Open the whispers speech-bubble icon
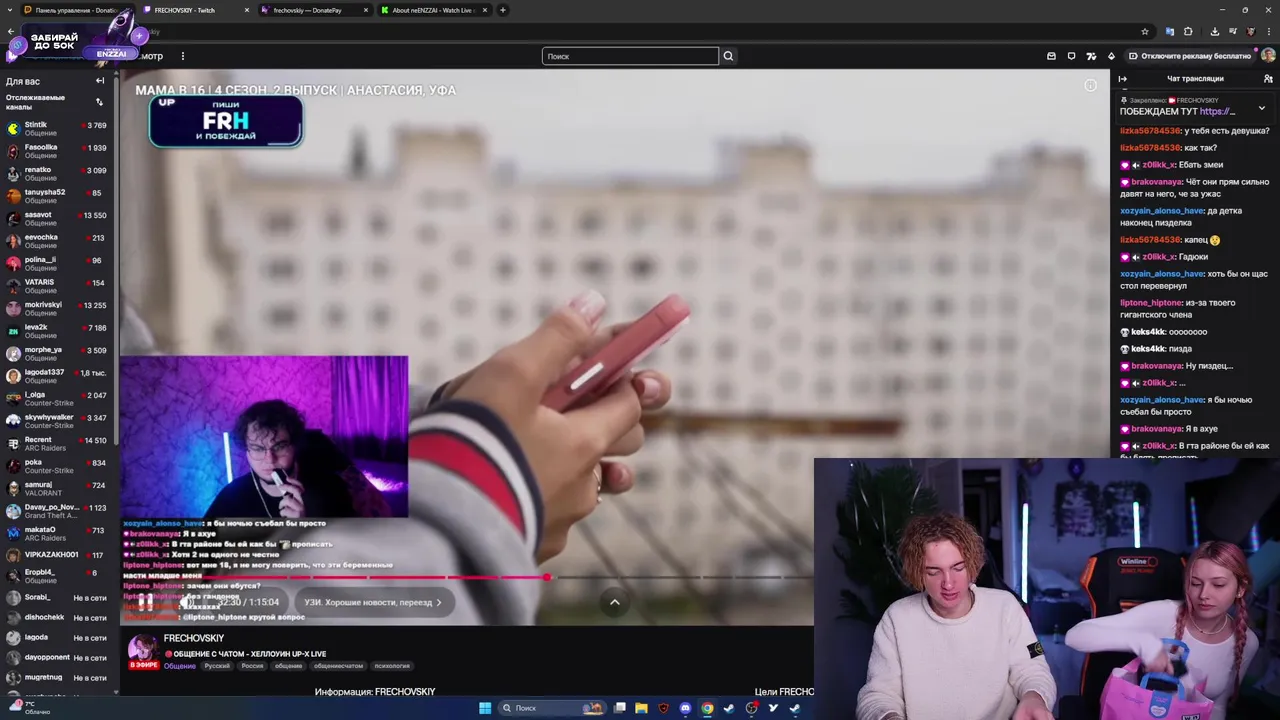1280x720 pixels. tap(1071, 56)
